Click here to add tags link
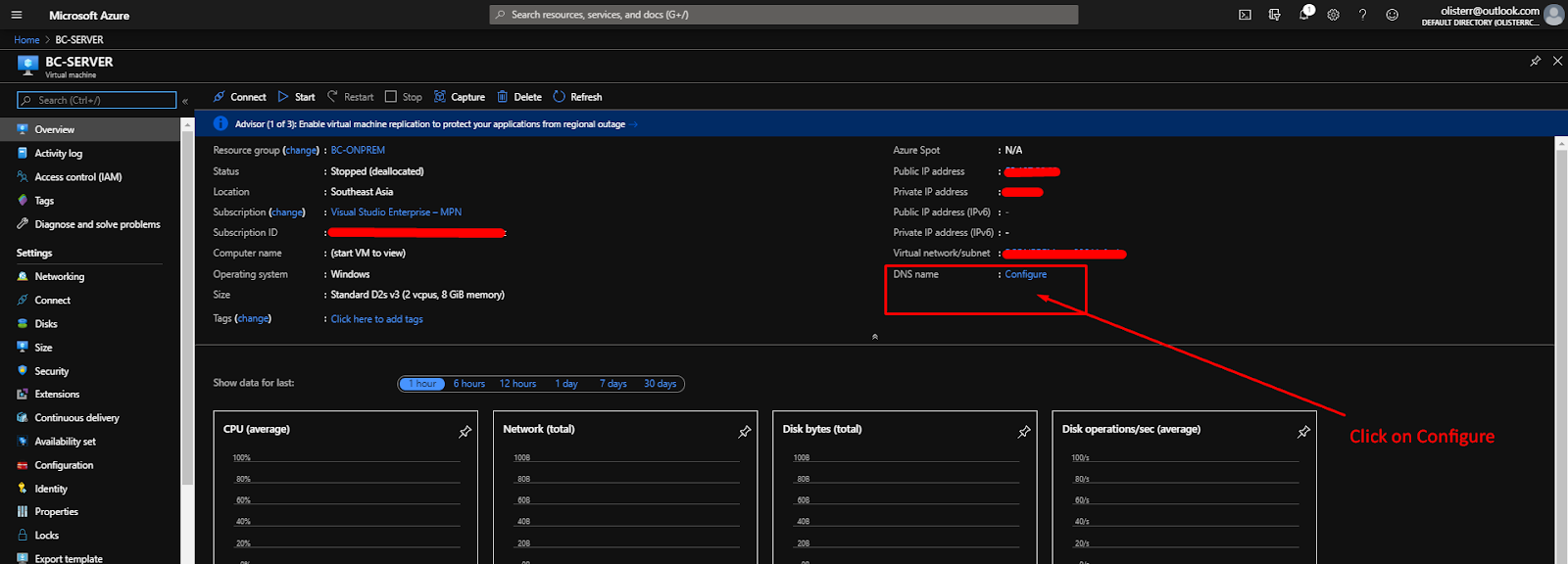The height and width of the screenshot is (564, 1568). (x=376, y=319)
